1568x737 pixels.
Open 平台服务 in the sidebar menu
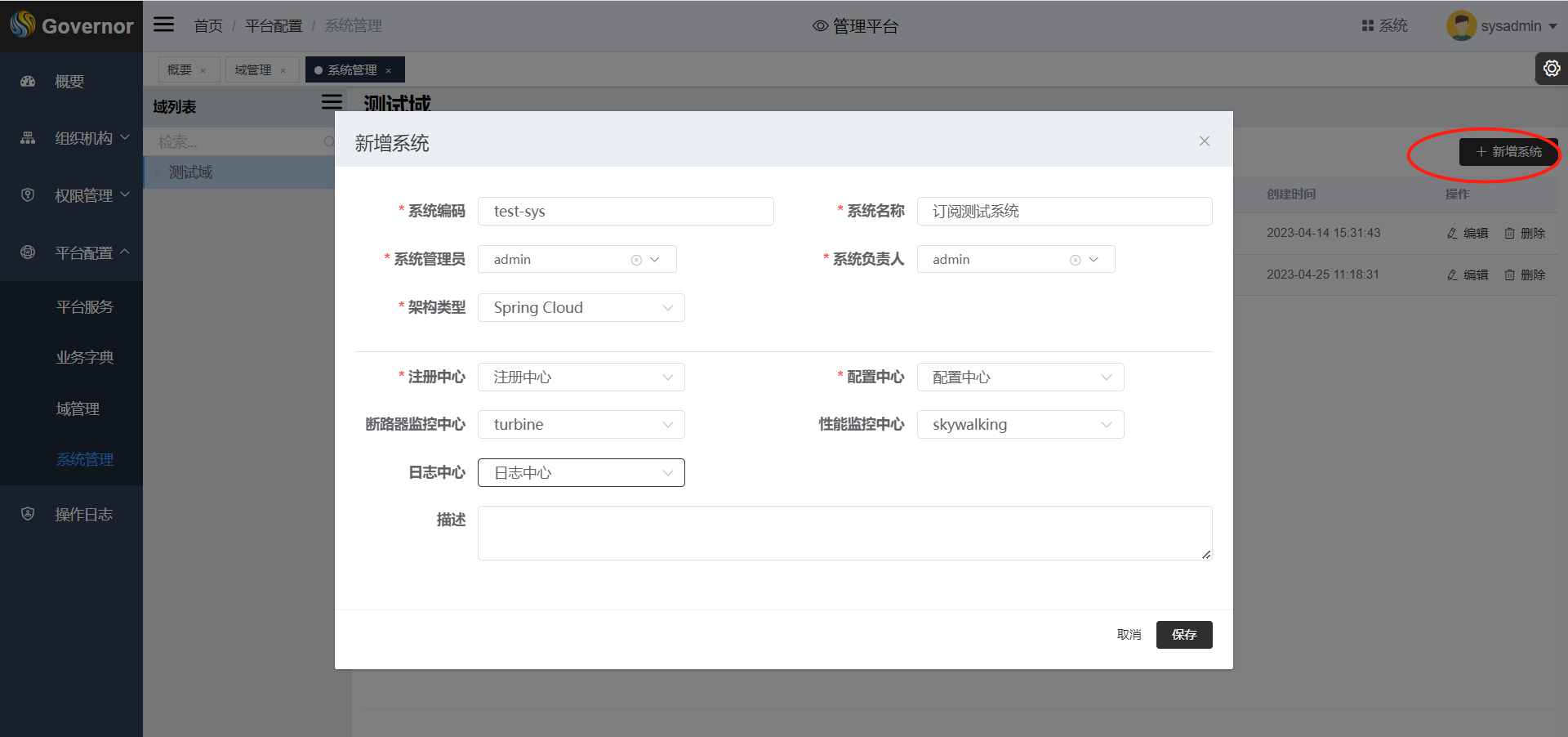[x=84, y=307]
